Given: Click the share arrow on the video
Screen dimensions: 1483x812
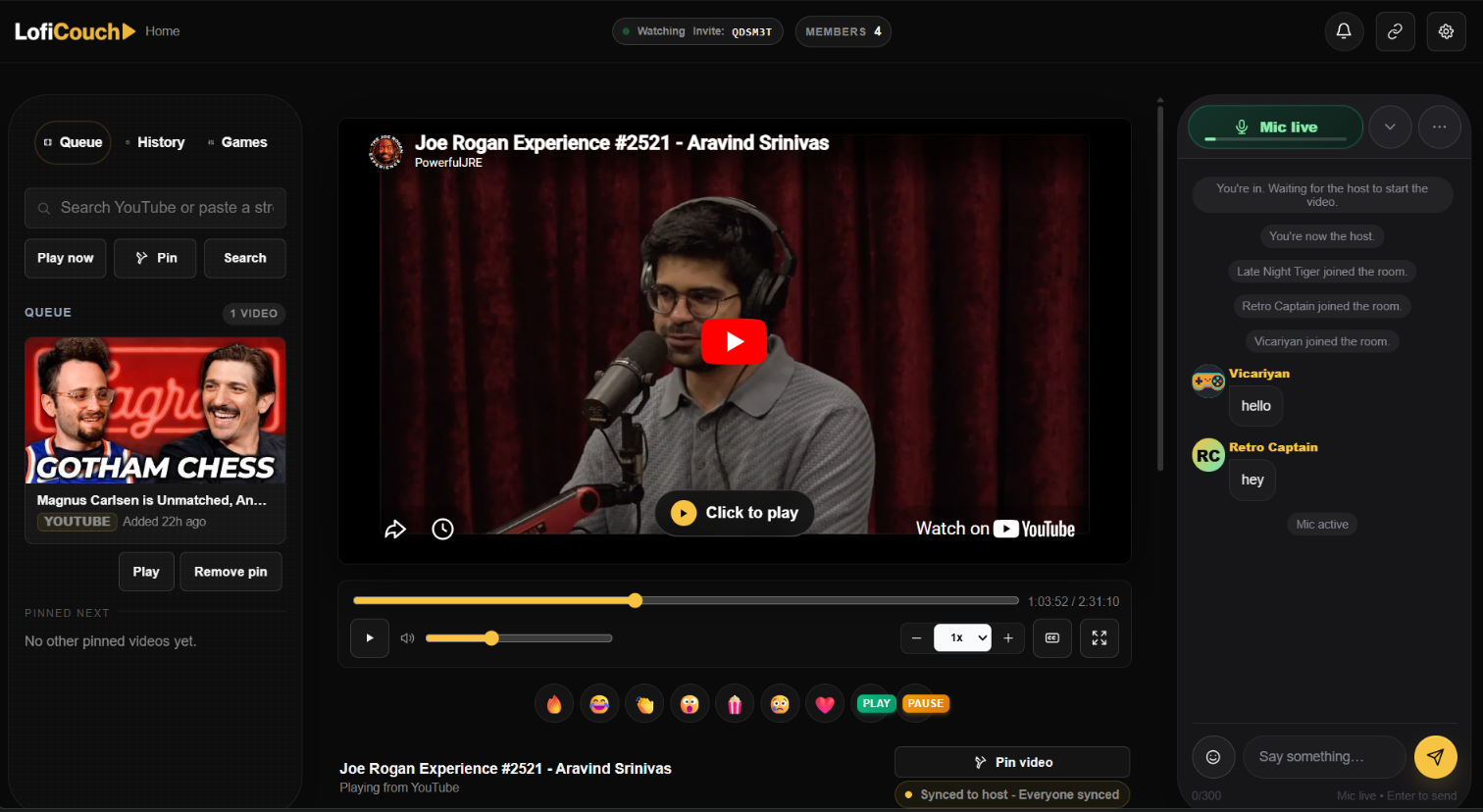Looking at the screenshot, I should (x=395, y=530).
